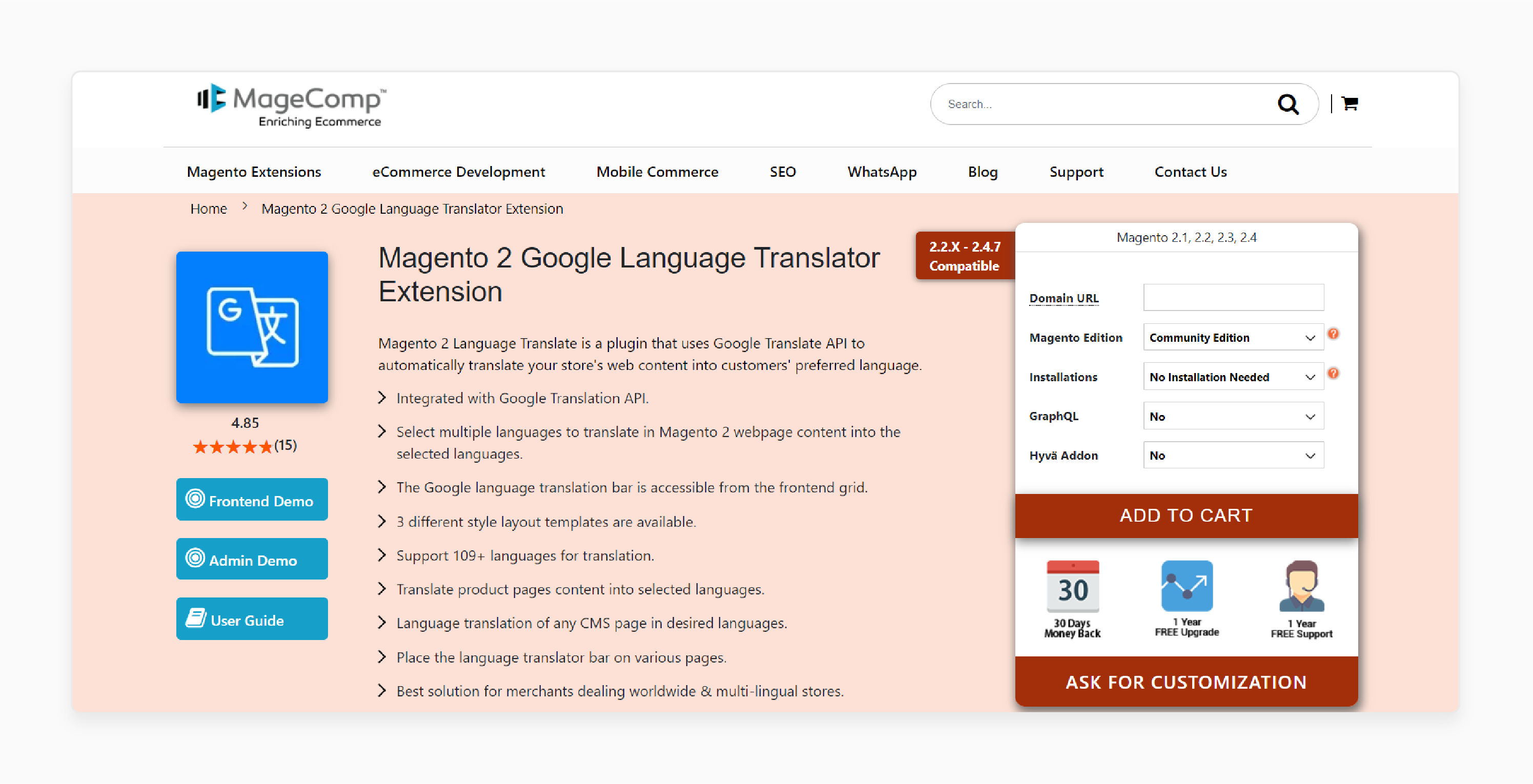Image resolution: width=1533 pixels, height=784 pixels.
Task: Open the WhatsApp menu item
Action: [882, 172]
